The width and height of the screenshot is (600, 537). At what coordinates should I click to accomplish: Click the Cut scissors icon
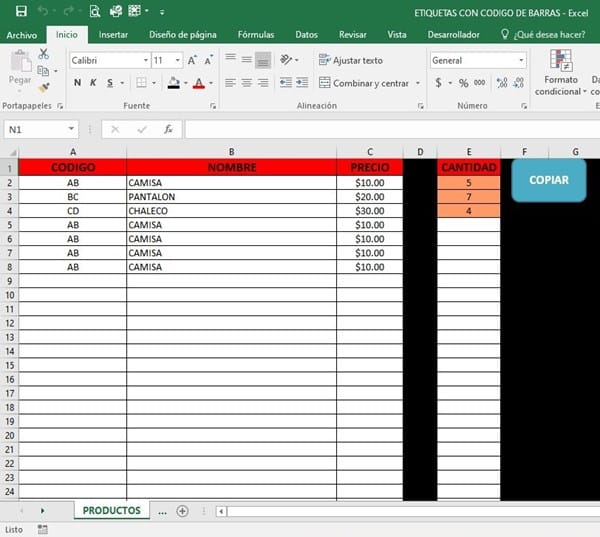click(x=44, y=54)
